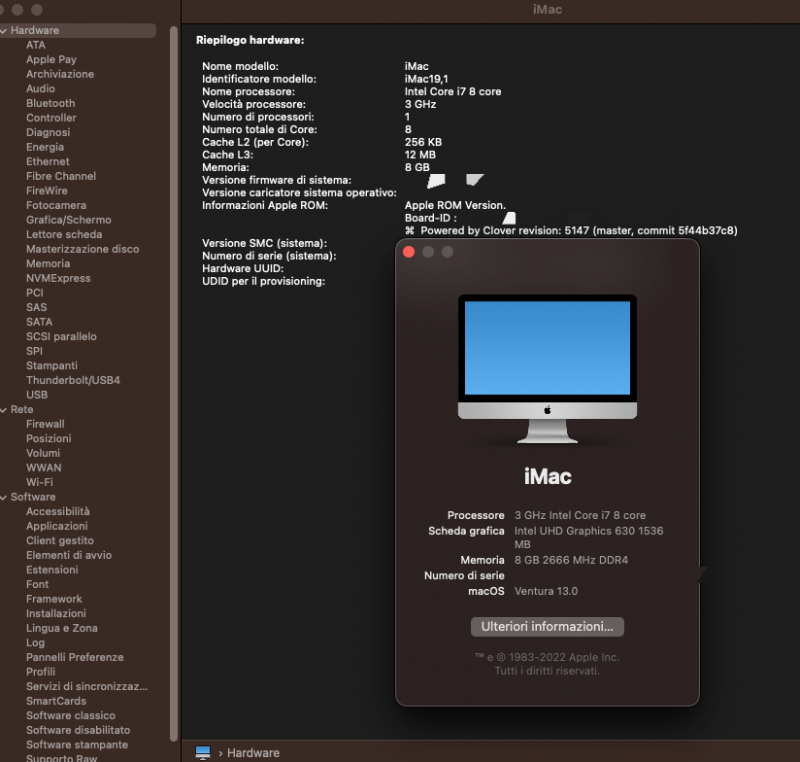Close the About This Mac window
This screenshot has width=800, height=762.
(x=409, y=252)
